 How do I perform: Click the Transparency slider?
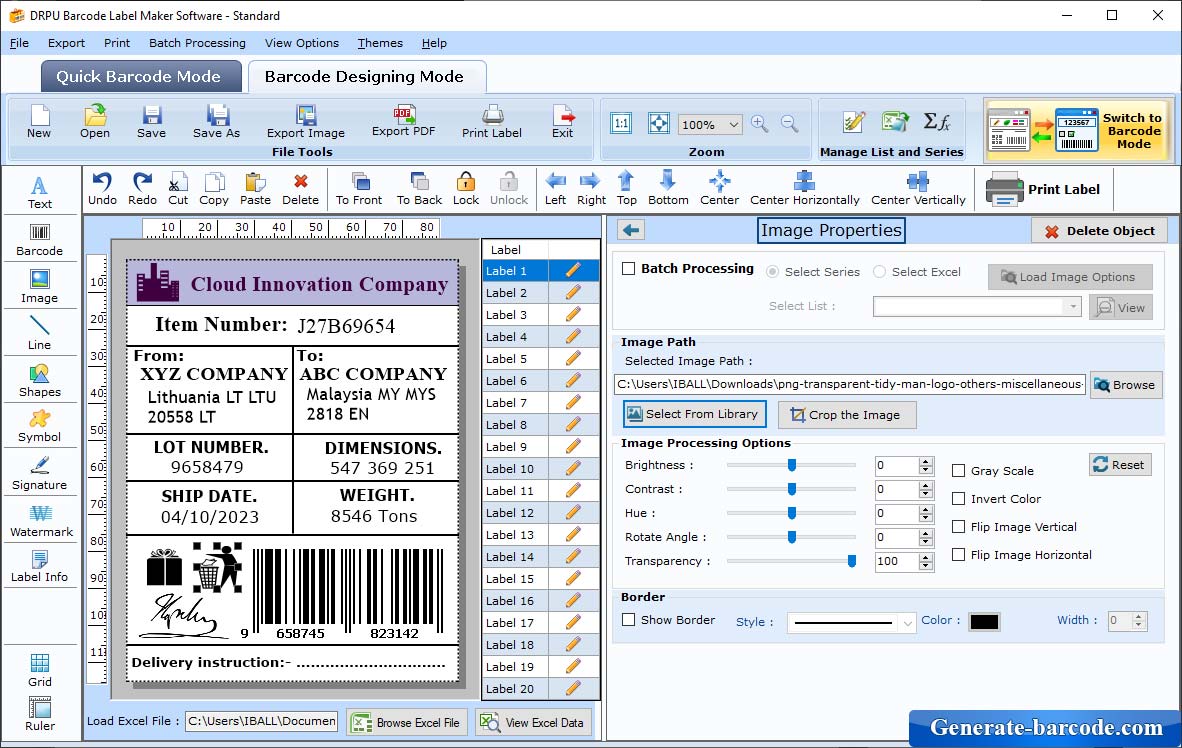(x=791, y=561)
